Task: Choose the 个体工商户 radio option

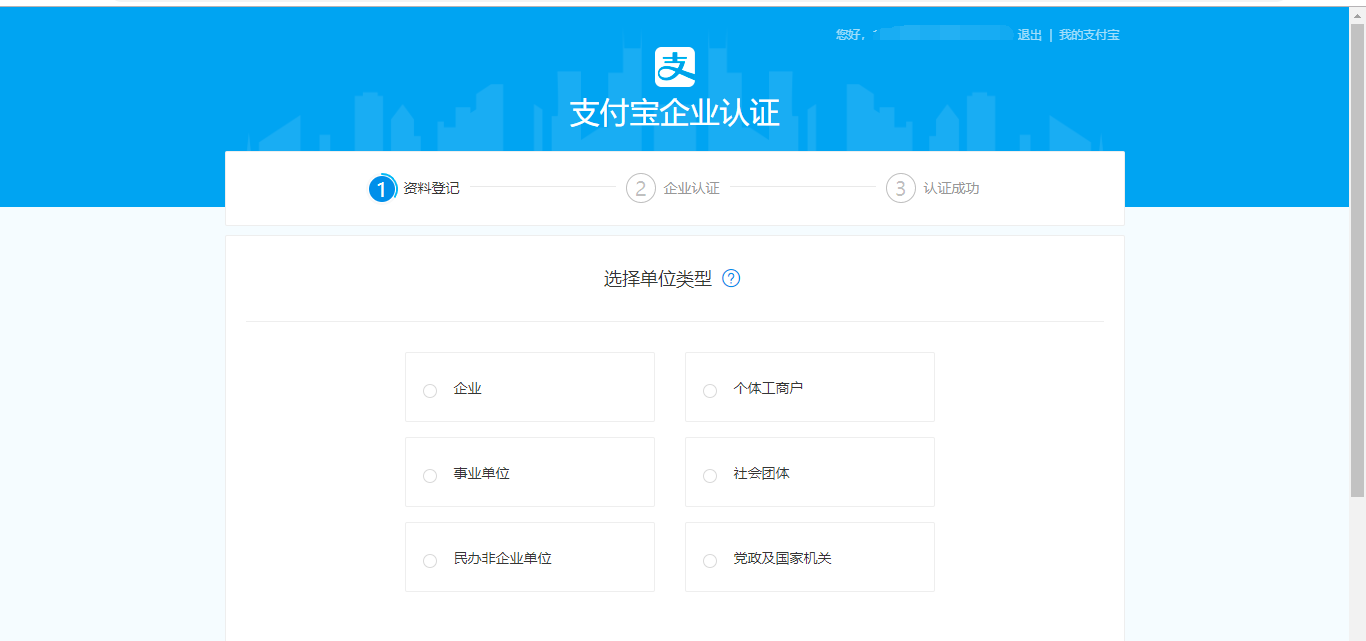Action: click(710, 390)
